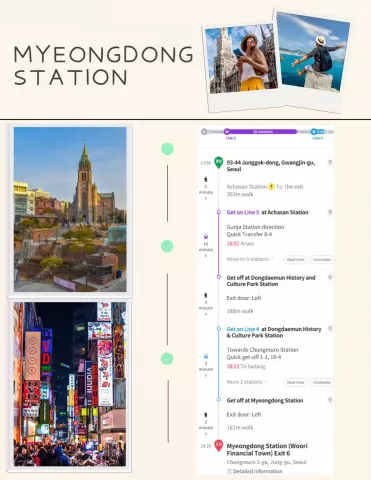Expand Move 2 stations list
The width and height of the screenshot is (371, 480).
[247, 382]
